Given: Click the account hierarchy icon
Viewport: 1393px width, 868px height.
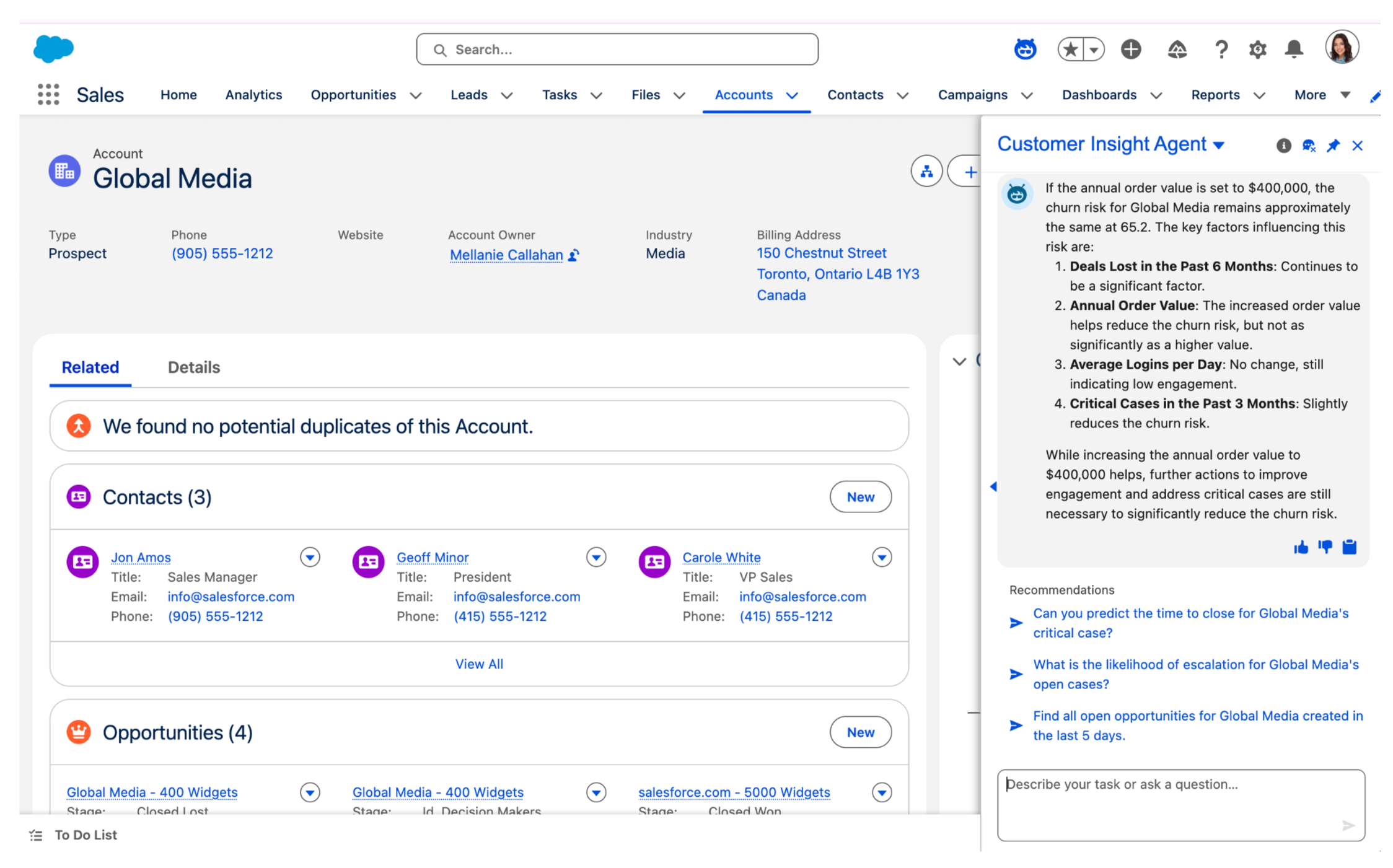Looking at the screenshot, I should [926, 172].
